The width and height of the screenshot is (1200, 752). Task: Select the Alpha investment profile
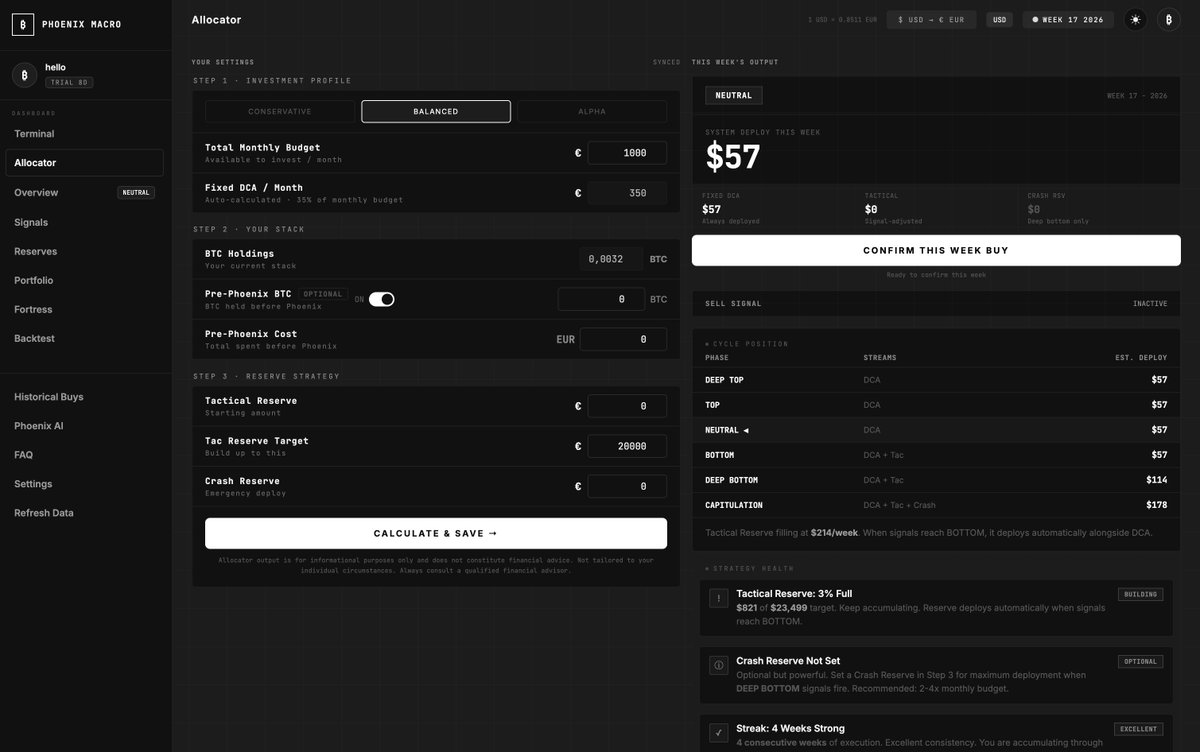592,111
